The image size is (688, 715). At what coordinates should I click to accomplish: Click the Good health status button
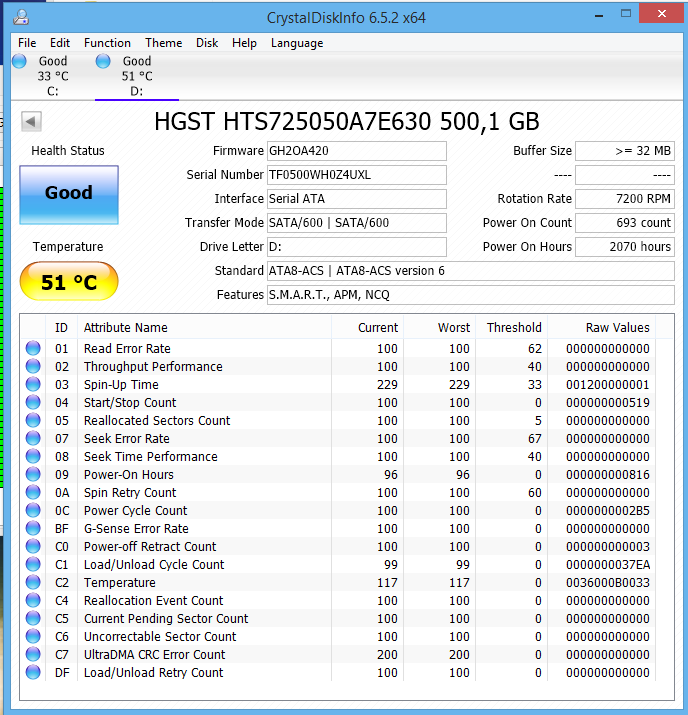tap(69, 195)
